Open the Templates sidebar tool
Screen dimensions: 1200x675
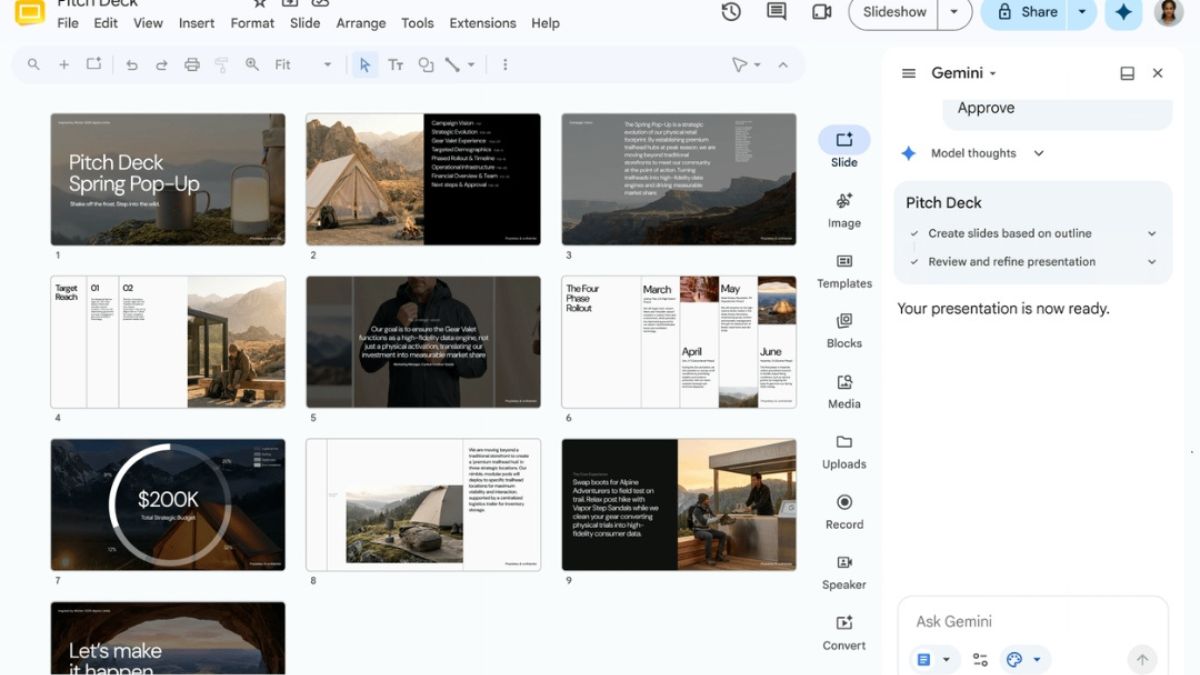pos(844,270)
